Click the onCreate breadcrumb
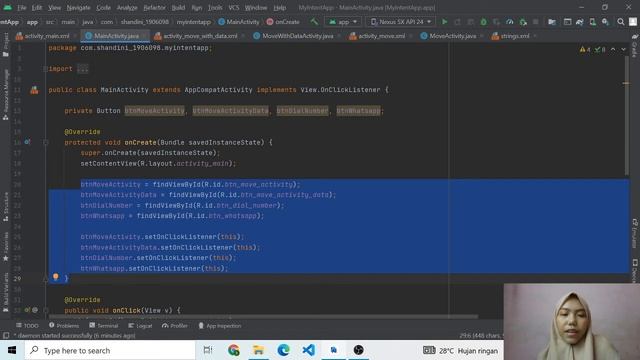This screenshot has width=640, height=360. click(x=283, y=22)
